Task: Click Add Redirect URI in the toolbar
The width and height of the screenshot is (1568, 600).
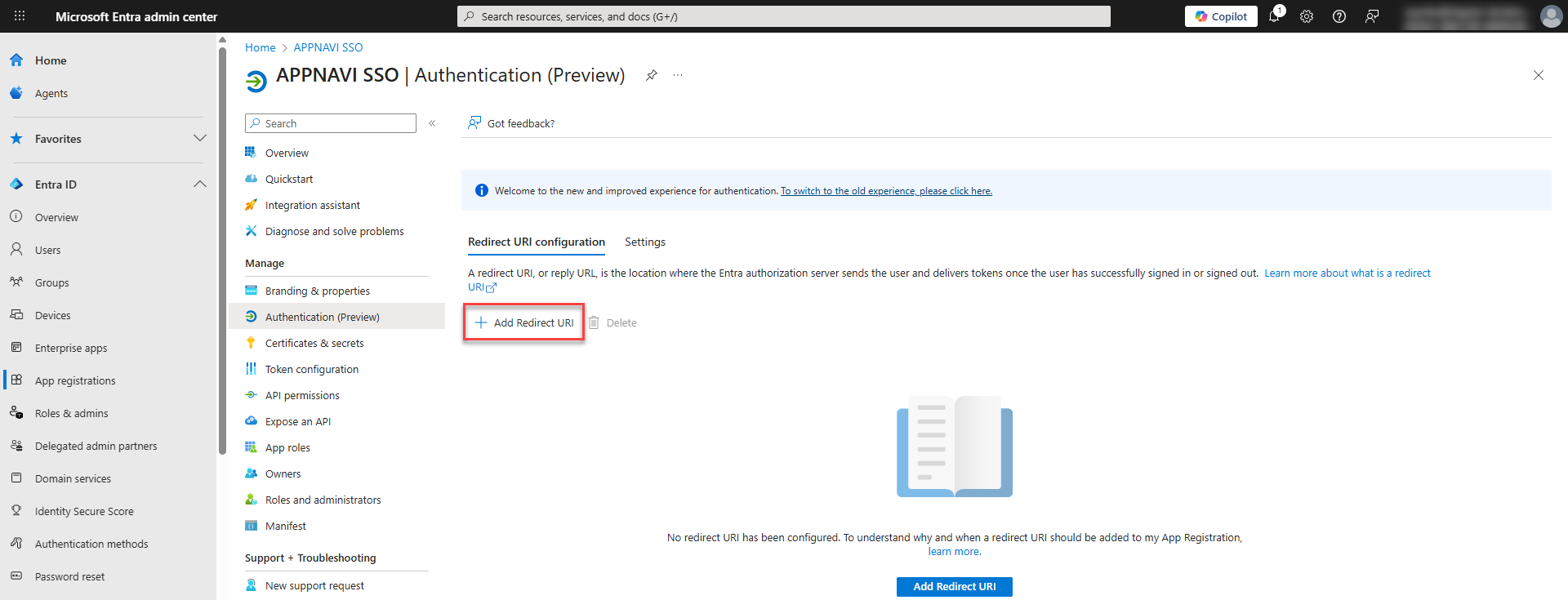Action: coord(523,322)
